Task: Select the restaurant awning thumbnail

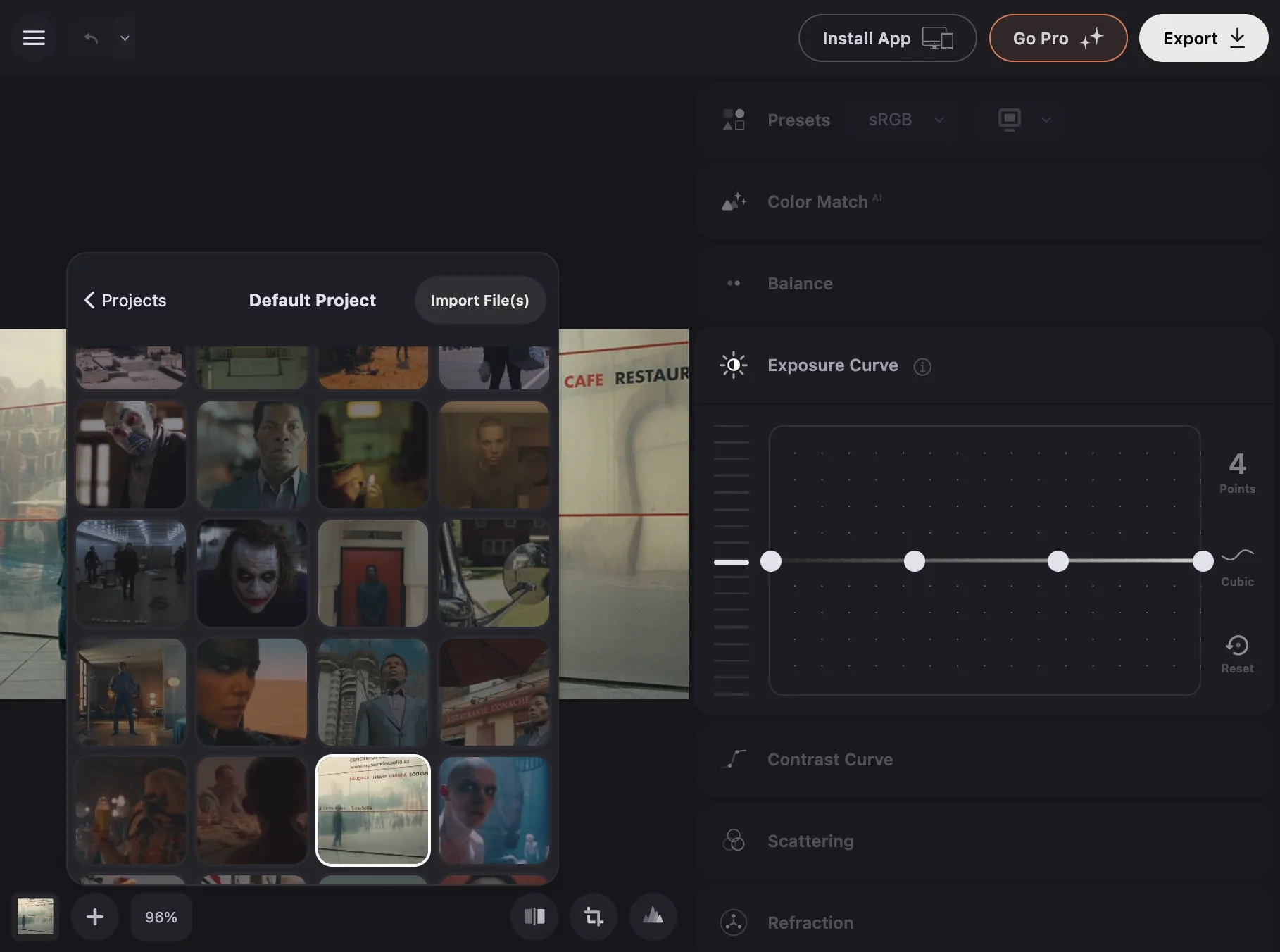Action: click(x=494, y=692)
